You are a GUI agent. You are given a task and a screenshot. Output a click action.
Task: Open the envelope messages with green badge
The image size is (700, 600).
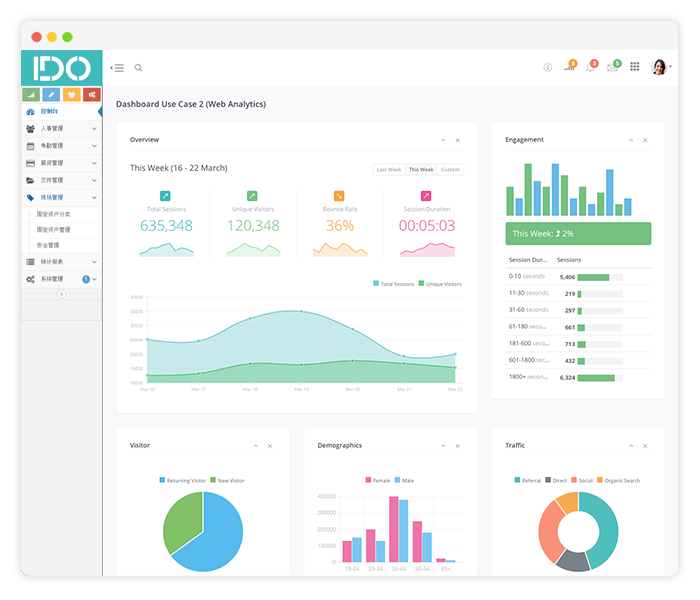613,67
